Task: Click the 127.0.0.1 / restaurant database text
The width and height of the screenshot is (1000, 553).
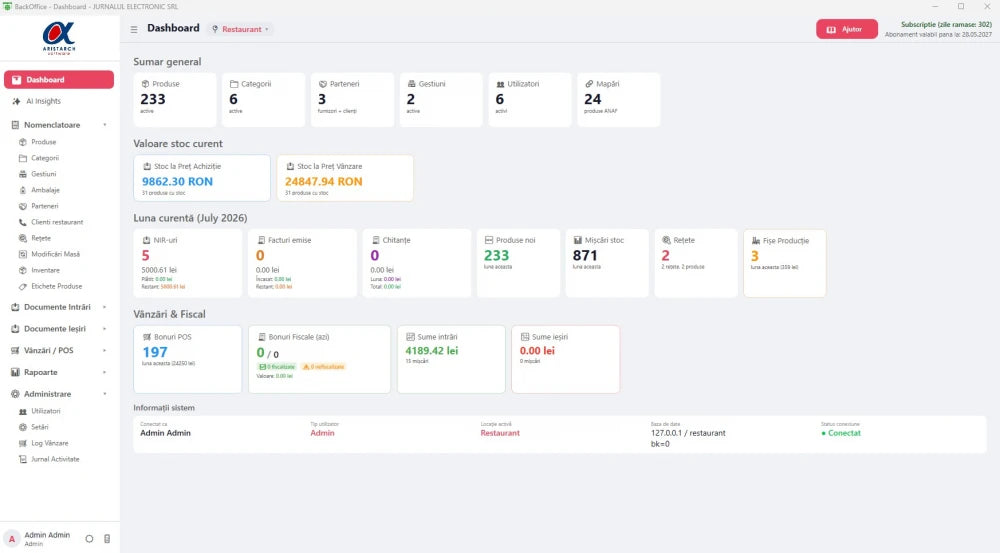Action: pos(688,433)
